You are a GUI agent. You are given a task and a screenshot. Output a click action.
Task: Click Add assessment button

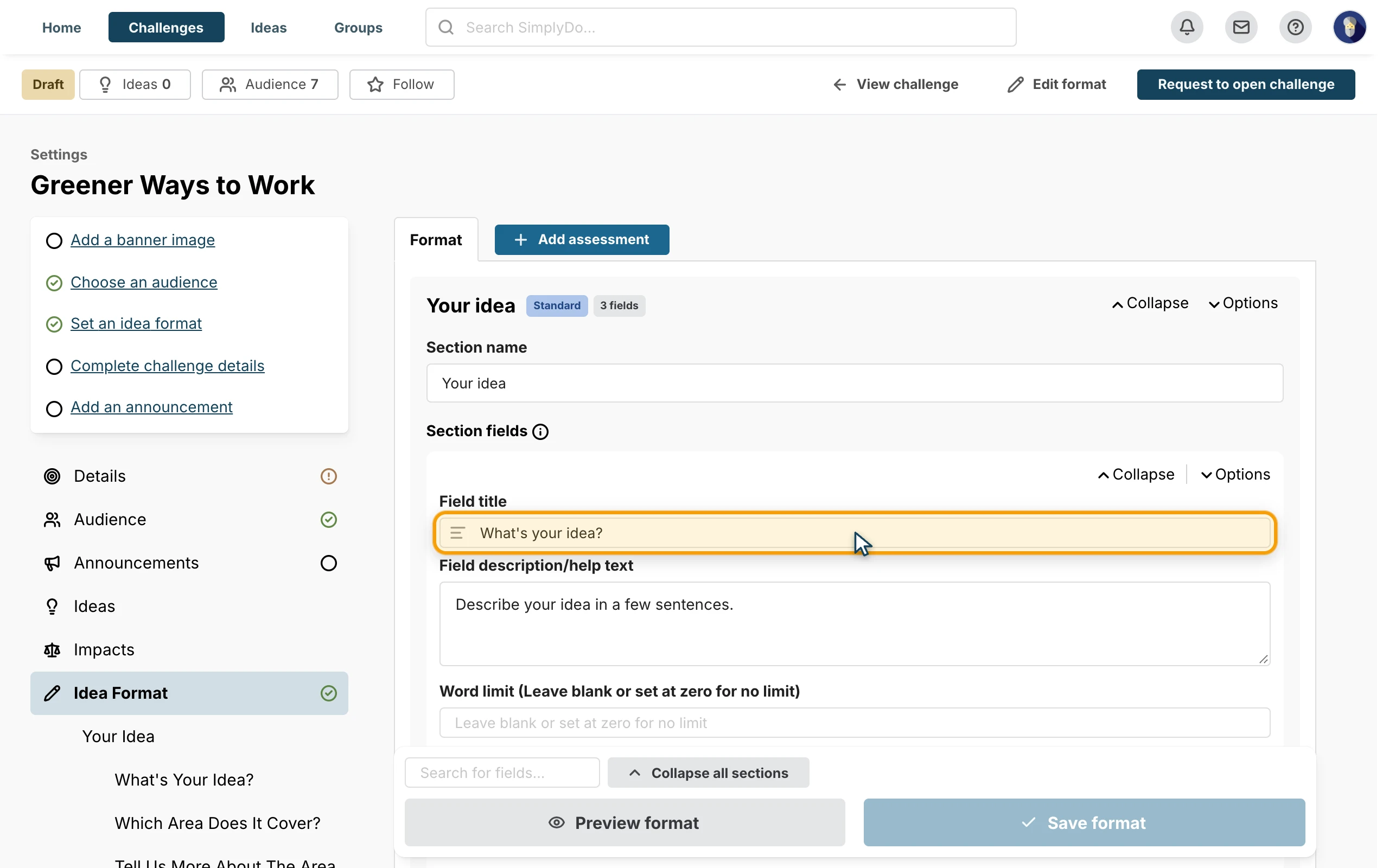(582, 239)
